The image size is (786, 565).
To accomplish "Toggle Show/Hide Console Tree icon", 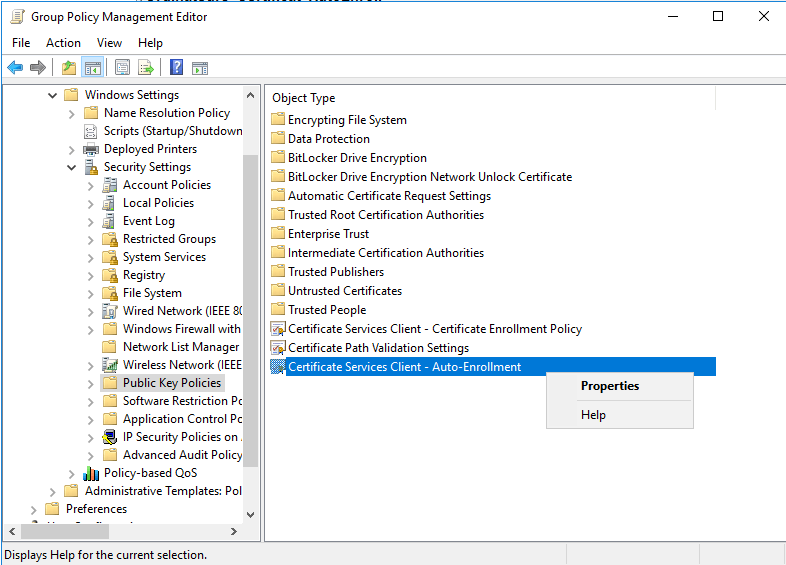I will 93,67.
